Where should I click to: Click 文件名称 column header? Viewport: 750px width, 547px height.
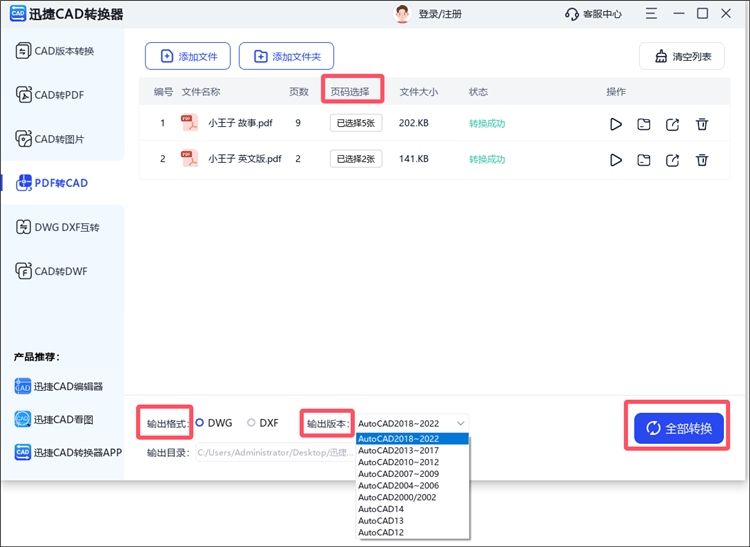[x=201, y=91]
